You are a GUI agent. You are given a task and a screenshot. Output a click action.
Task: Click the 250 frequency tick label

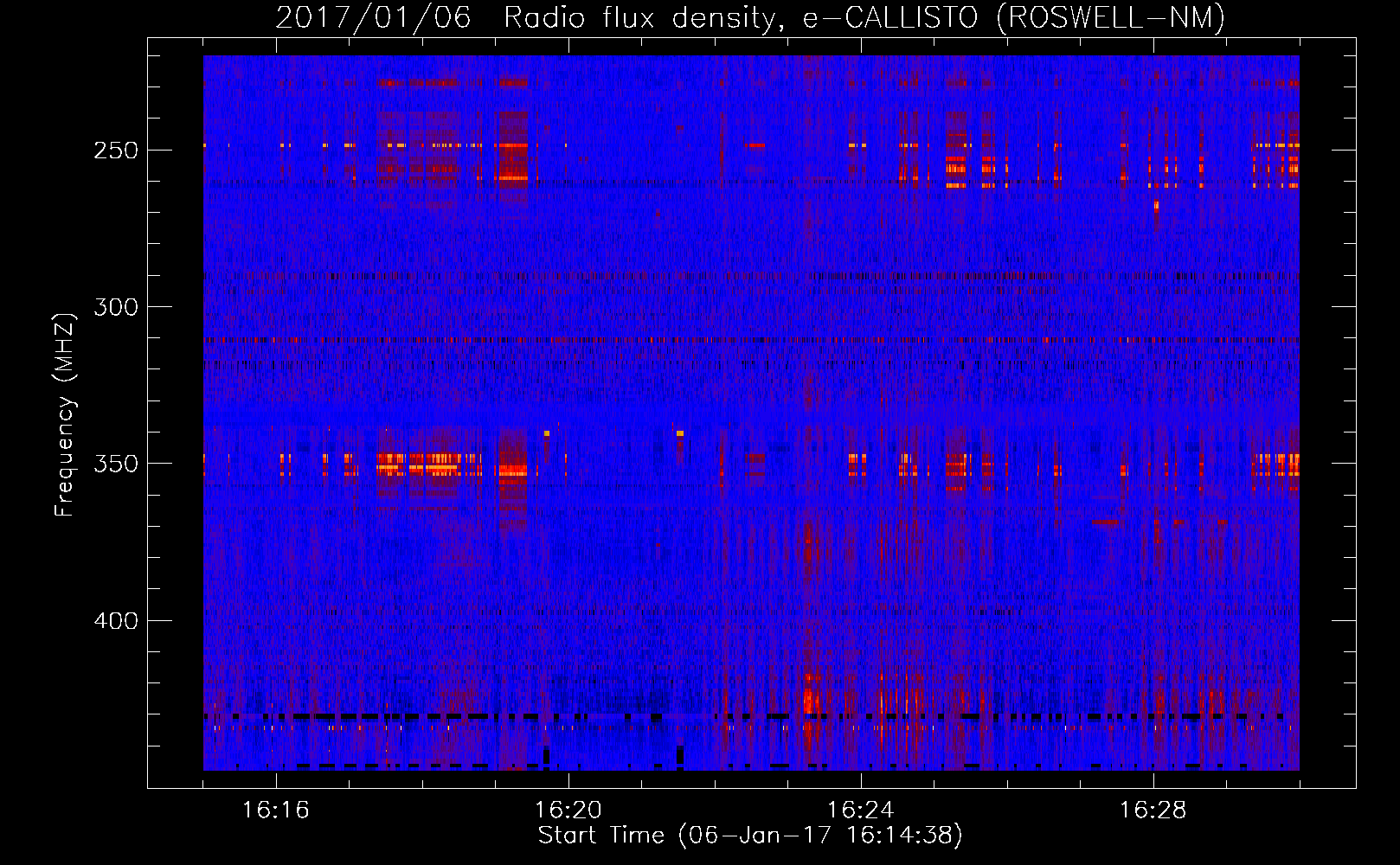click(x=116, y=151)
